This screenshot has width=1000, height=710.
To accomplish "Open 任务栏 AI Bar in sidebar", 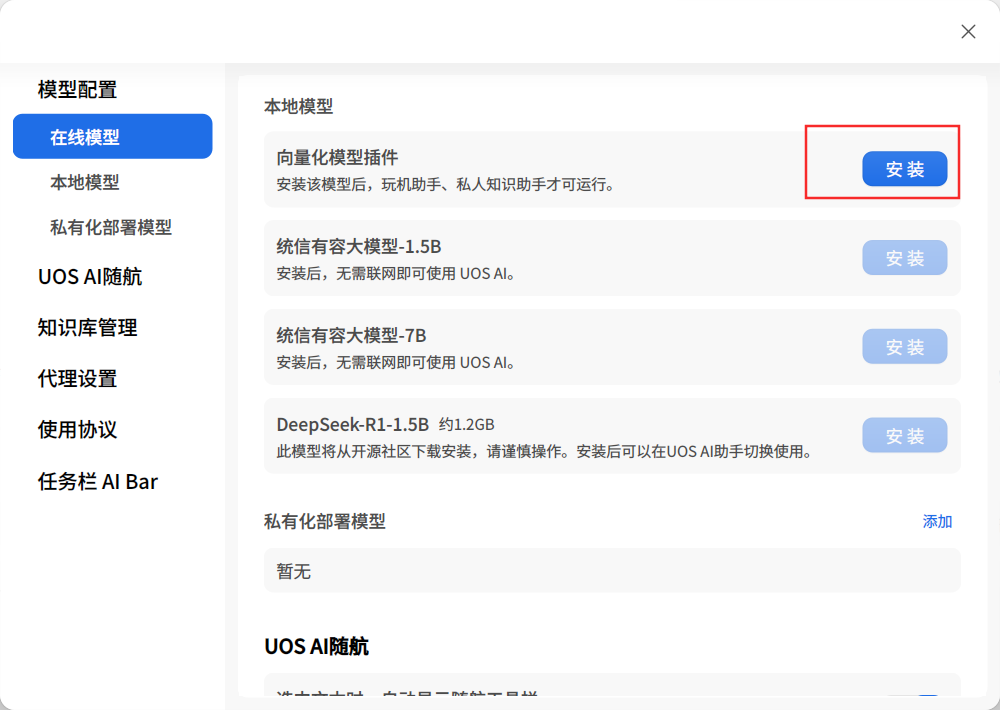I will tap(98, 482).
